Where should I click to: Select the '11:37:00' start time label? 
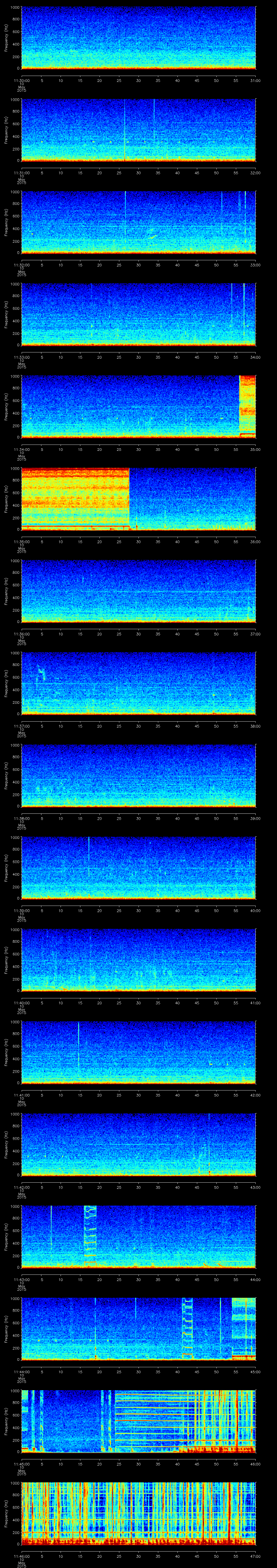[21, 726]
